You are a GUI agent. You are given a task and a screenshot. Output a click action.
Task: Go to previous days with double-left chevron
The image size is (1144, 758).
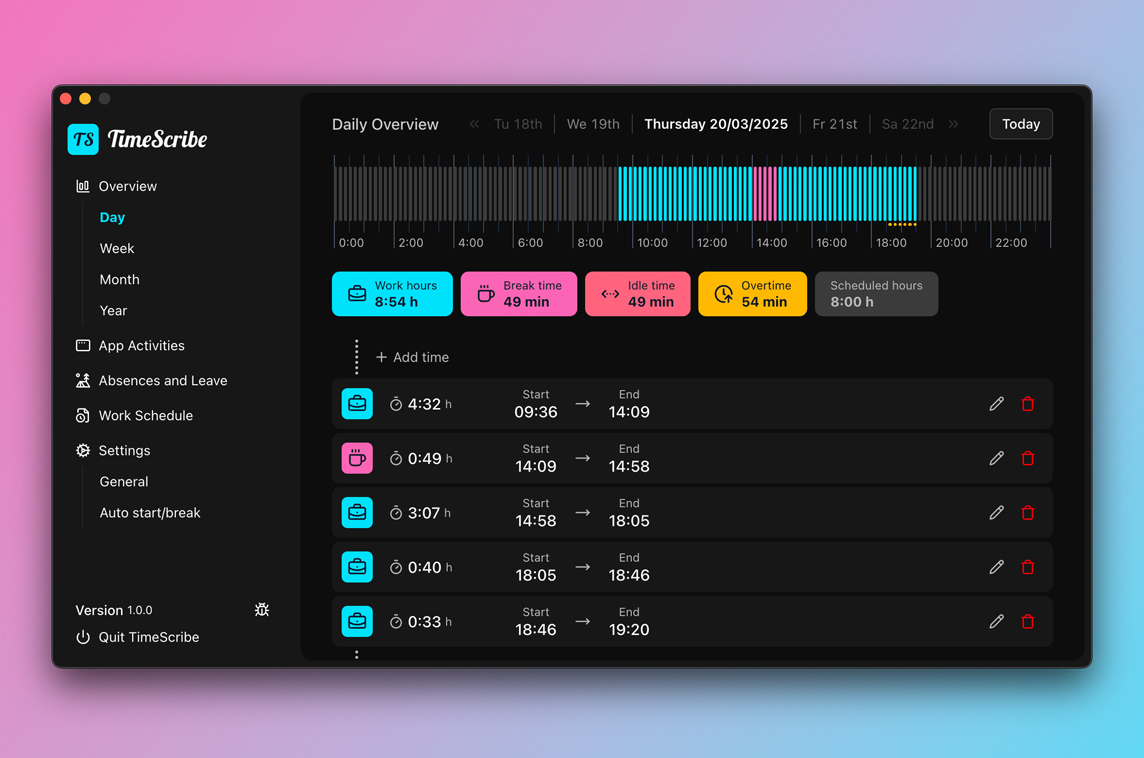coord(474,124)
